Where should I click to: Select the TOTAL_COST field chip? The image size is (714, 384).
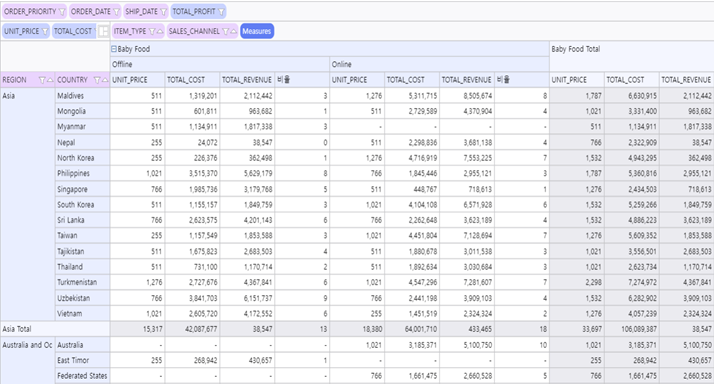point(74,31)
